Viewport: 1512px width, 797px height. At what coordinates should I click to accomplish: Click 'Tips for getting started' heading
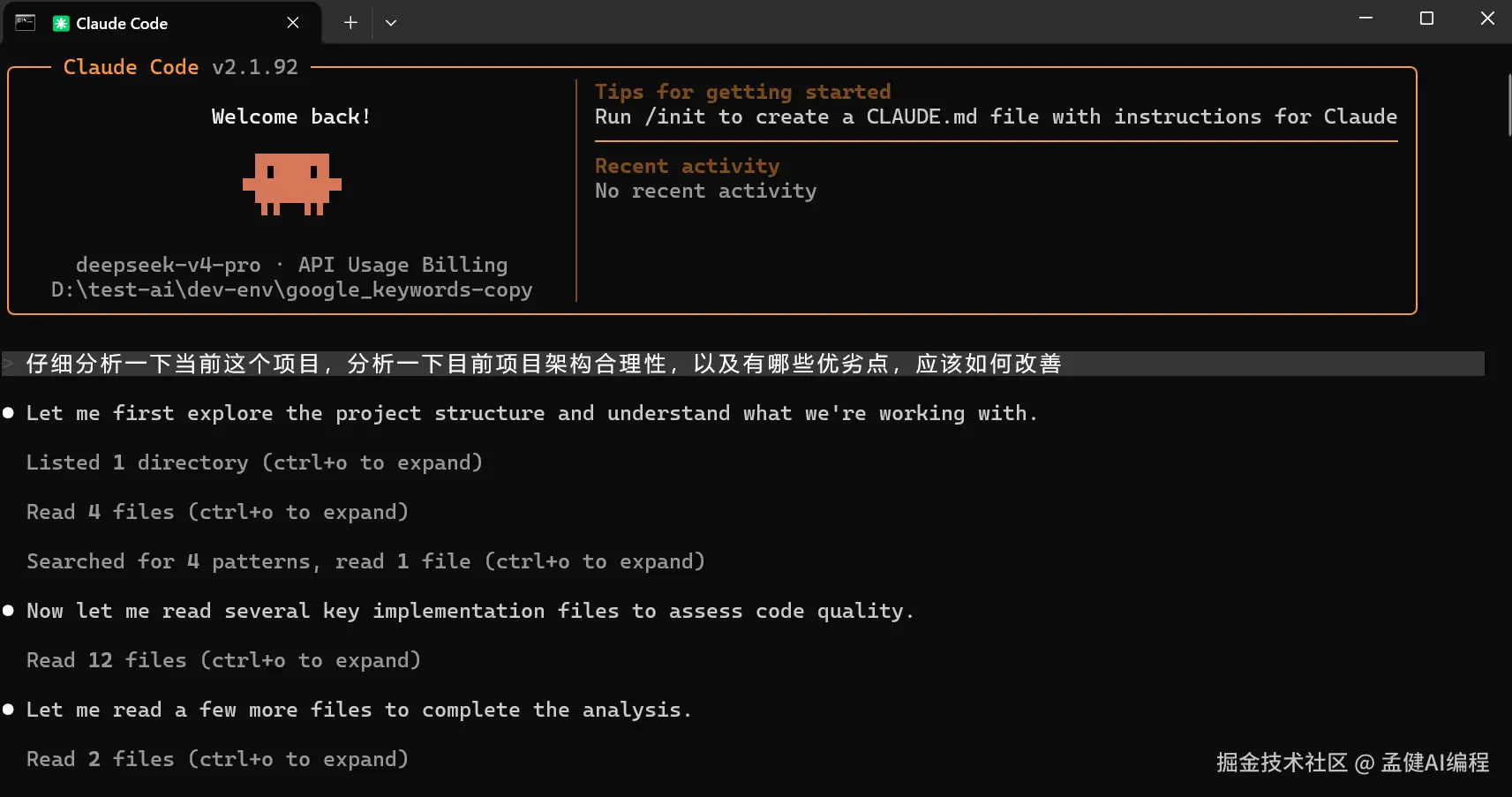(x=742, y=92)
